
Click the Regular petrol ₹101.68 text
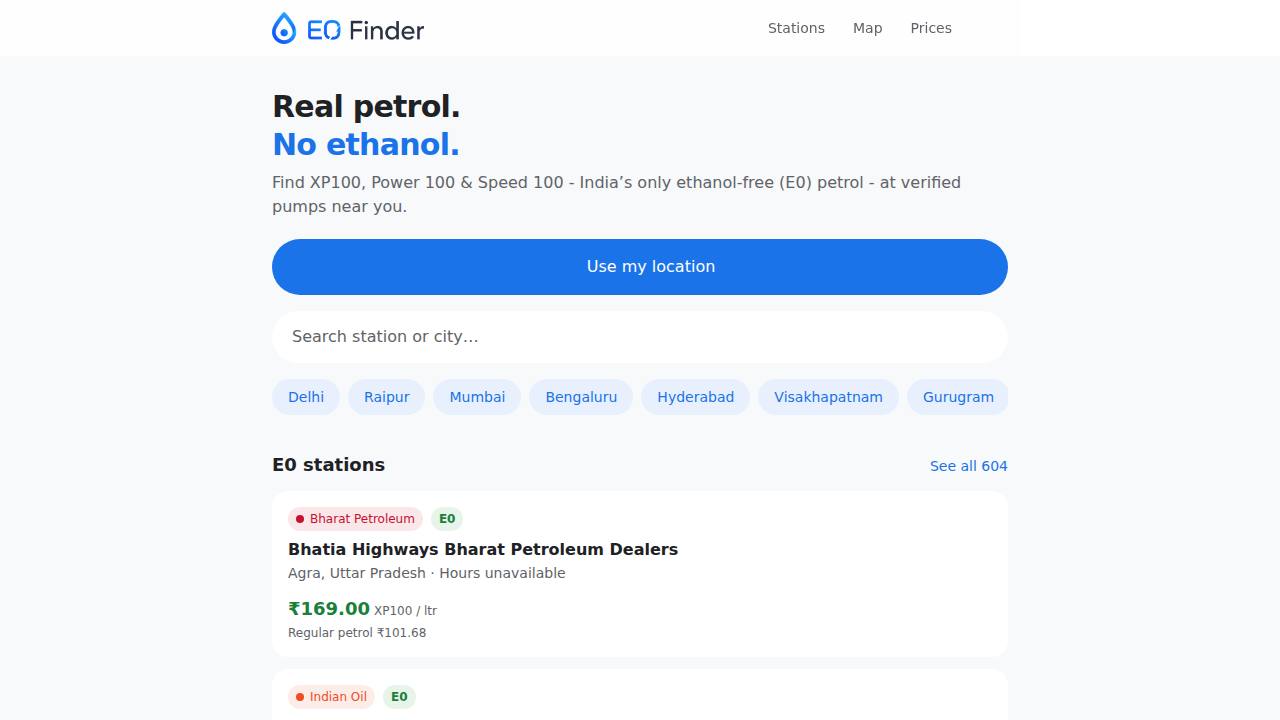(x=357, y=633)
